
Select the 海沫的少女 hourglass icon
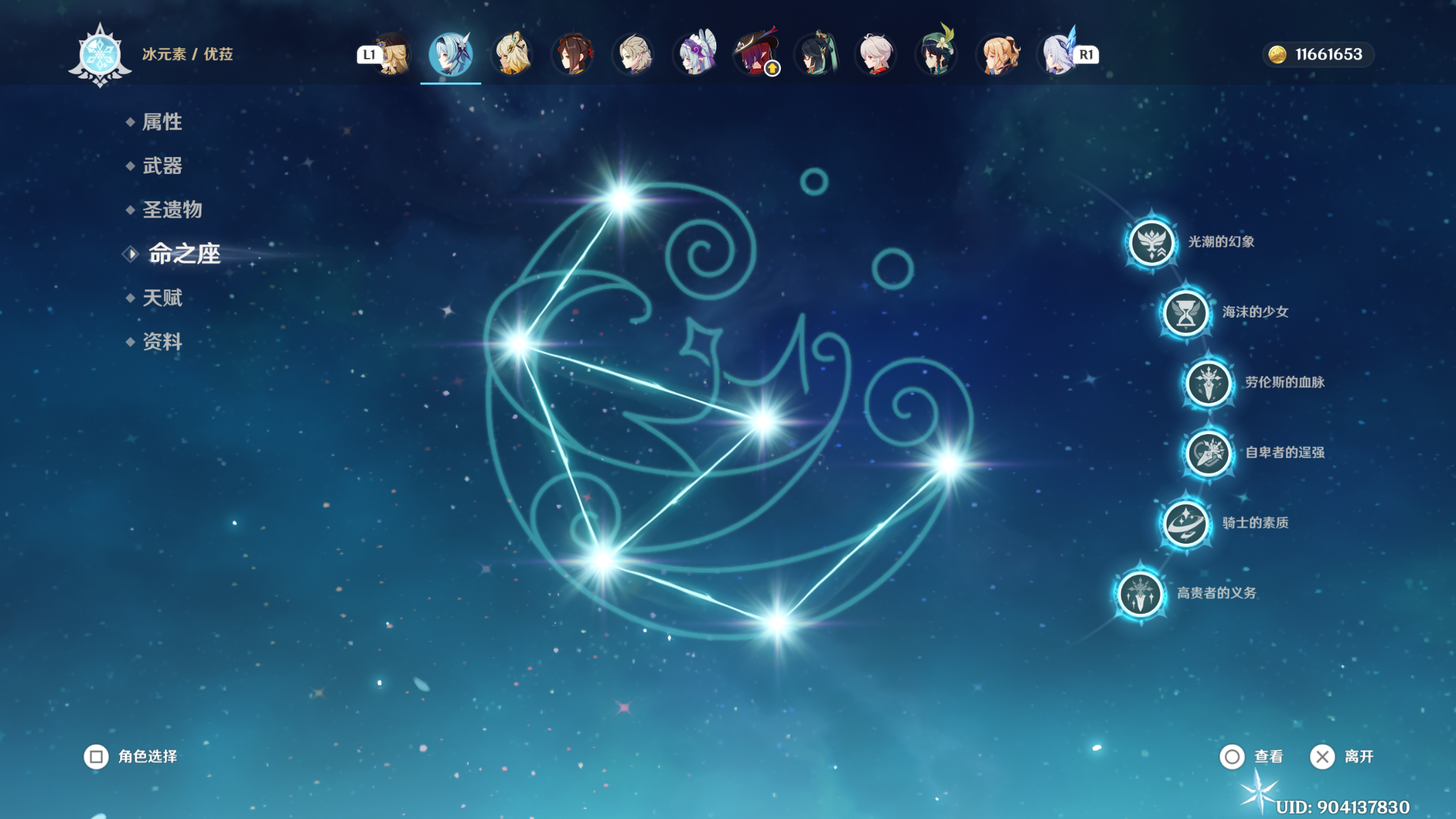(1185, 313)
